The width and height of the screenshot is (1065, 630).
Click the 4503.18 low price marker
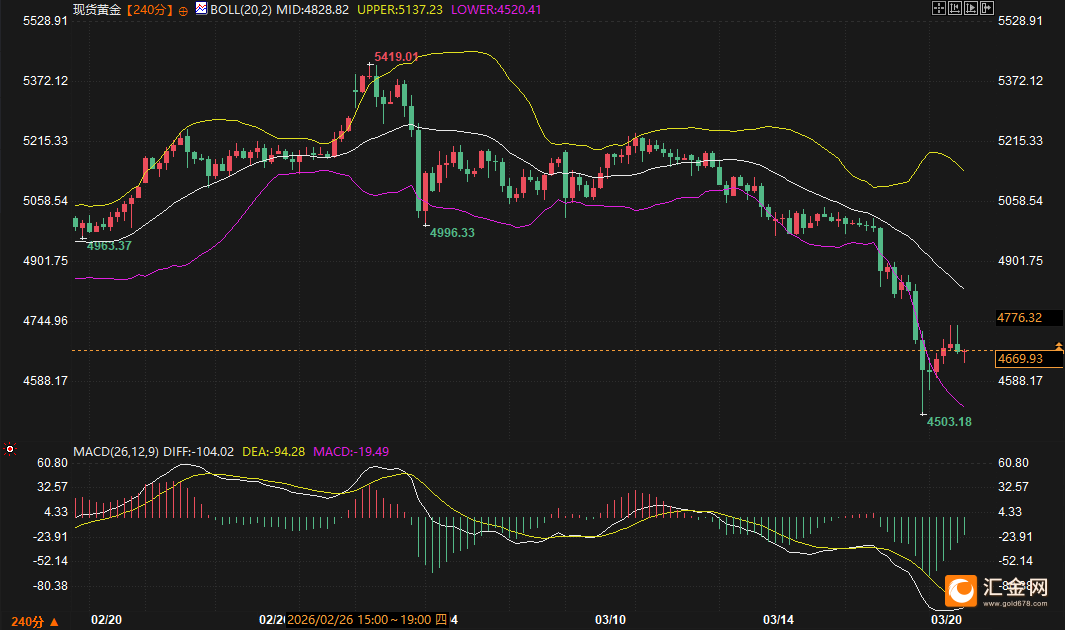pyautogui.click(x=949, y=422)
